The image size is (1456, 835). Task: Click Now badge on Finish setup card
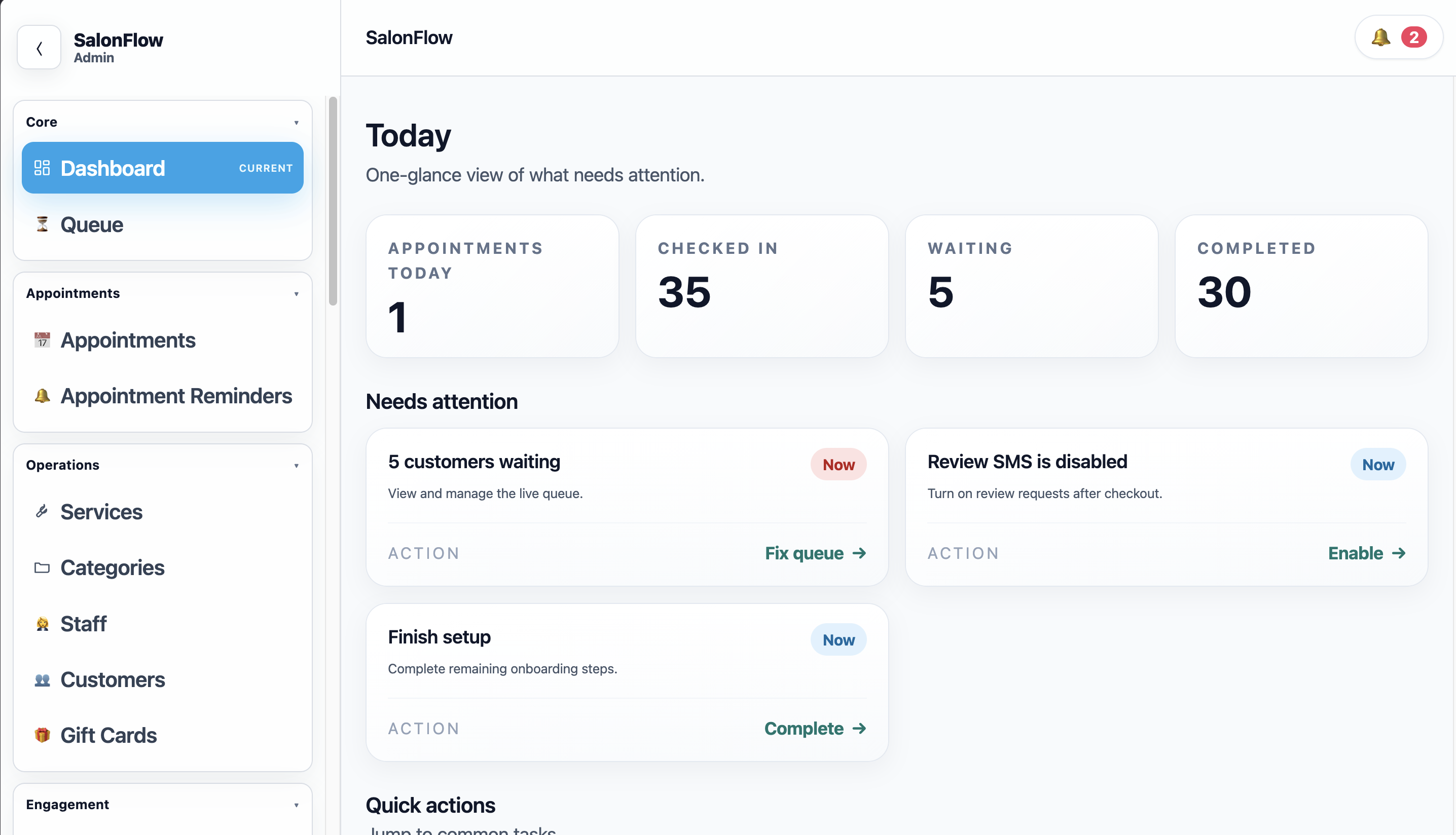coord(838,640)
